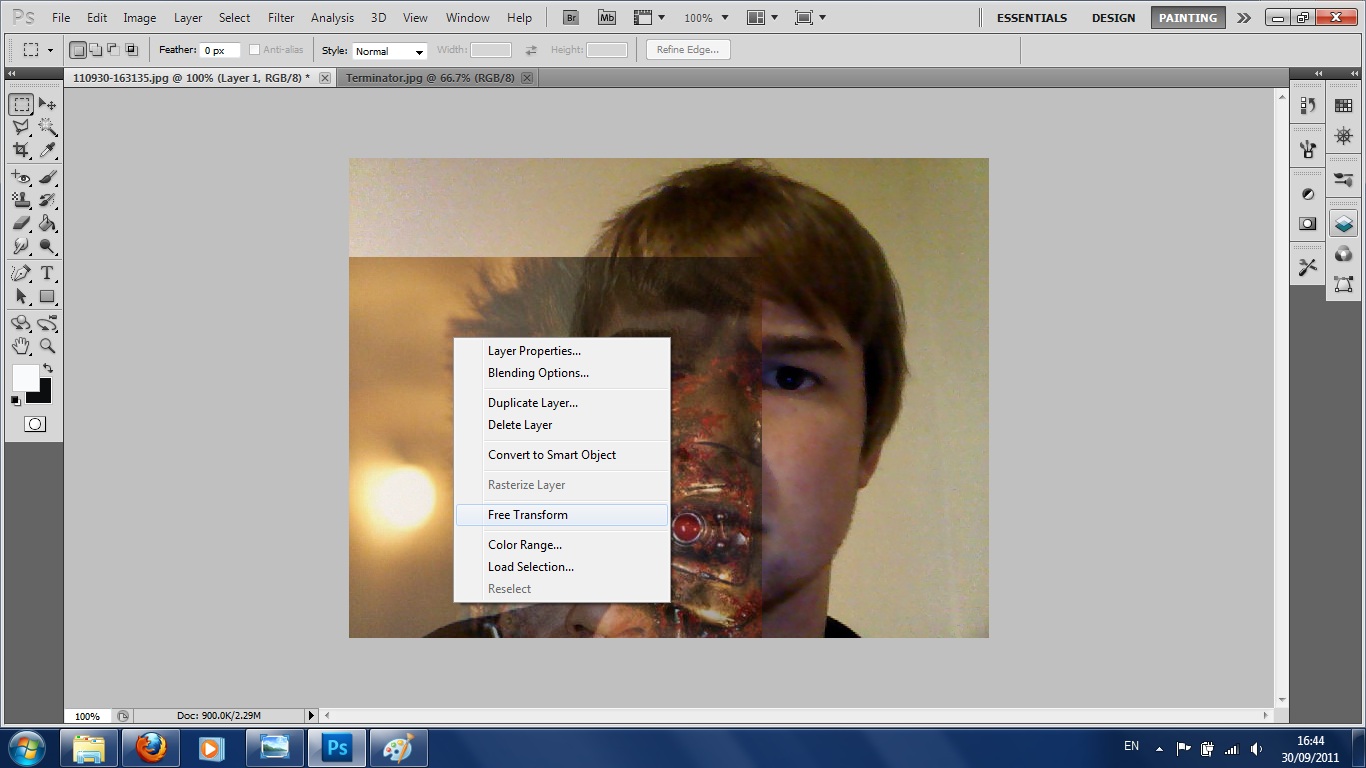Image resolution: width=1366 pixels, height=768 pixels.
Task: Enable Add to selection mode
Action: point(96,50)
